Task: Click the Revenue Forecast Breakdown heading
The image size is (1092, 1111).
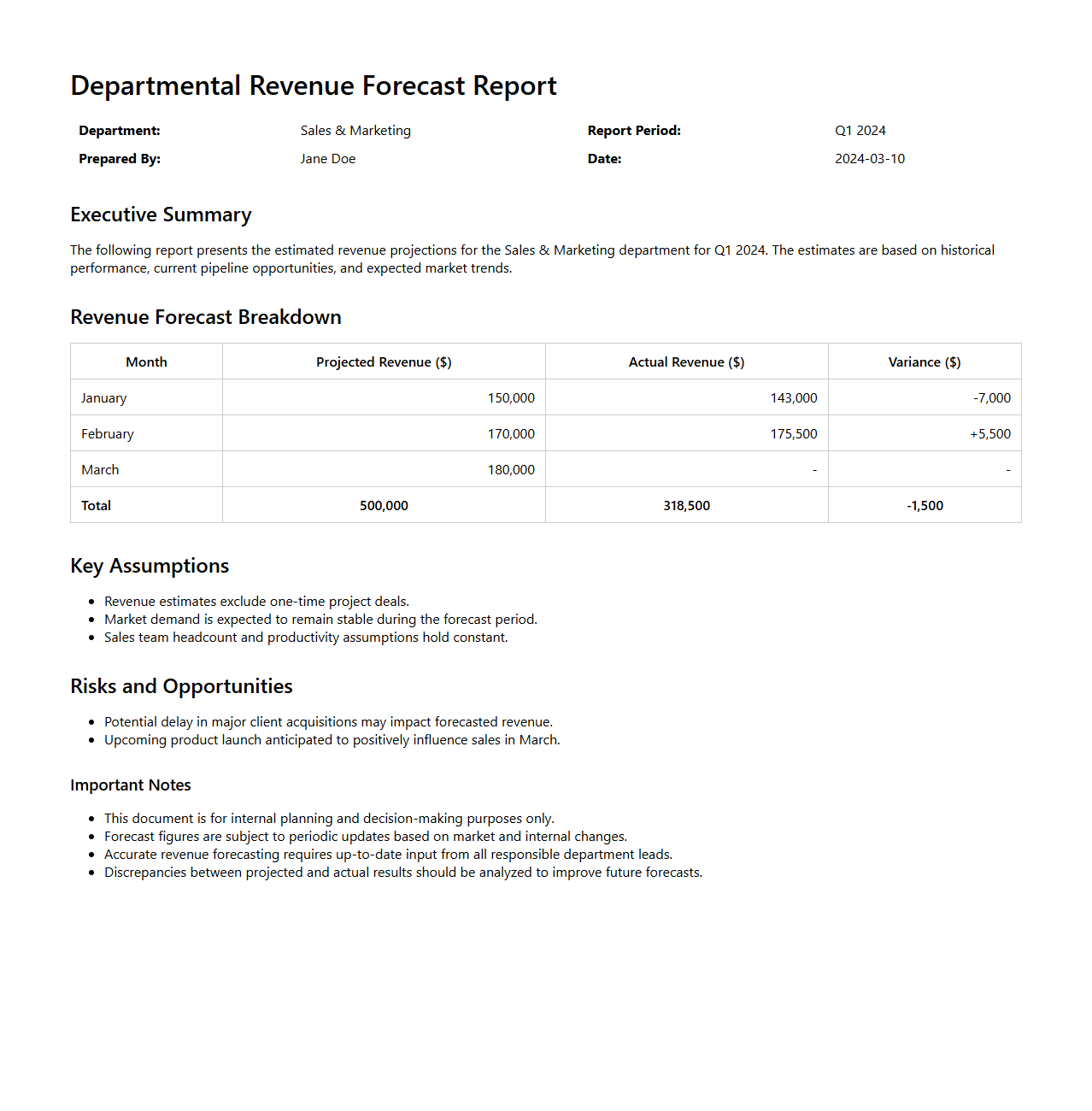Action: pos(205,317)
